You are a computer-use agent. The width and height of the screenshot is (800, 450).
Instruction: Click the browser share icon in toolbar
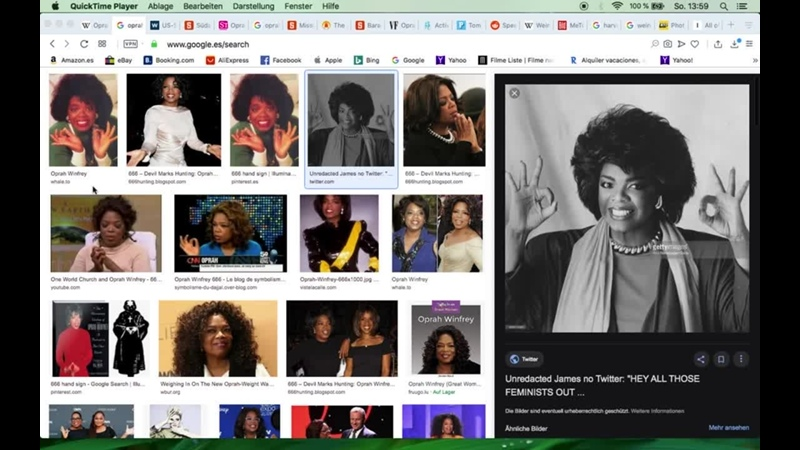click(x=718, y=44)
